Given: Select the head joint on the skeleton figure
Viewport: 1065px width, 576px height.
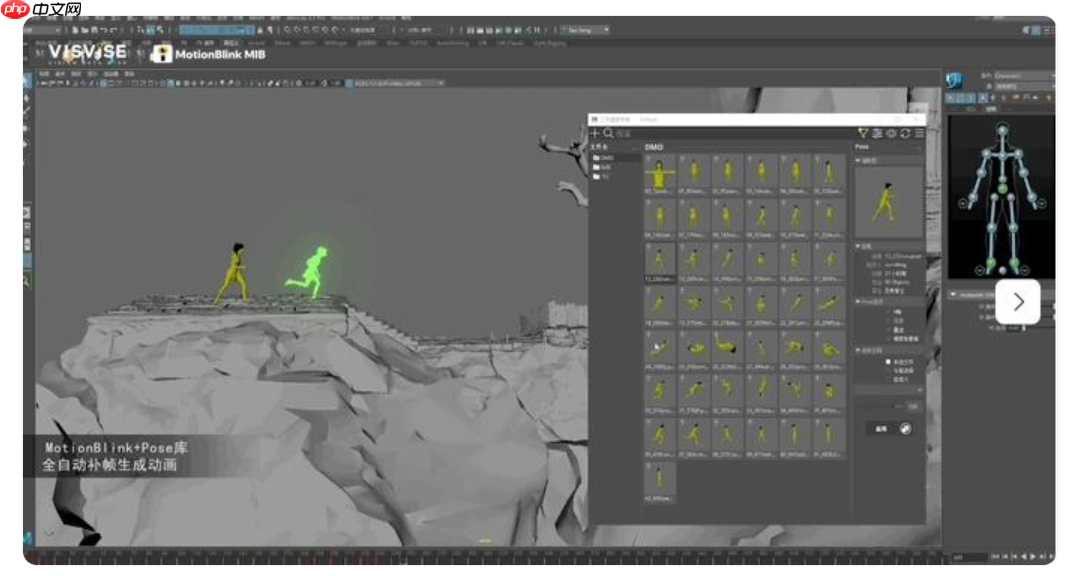Looking at the screenshot, I should point(1002,130).
